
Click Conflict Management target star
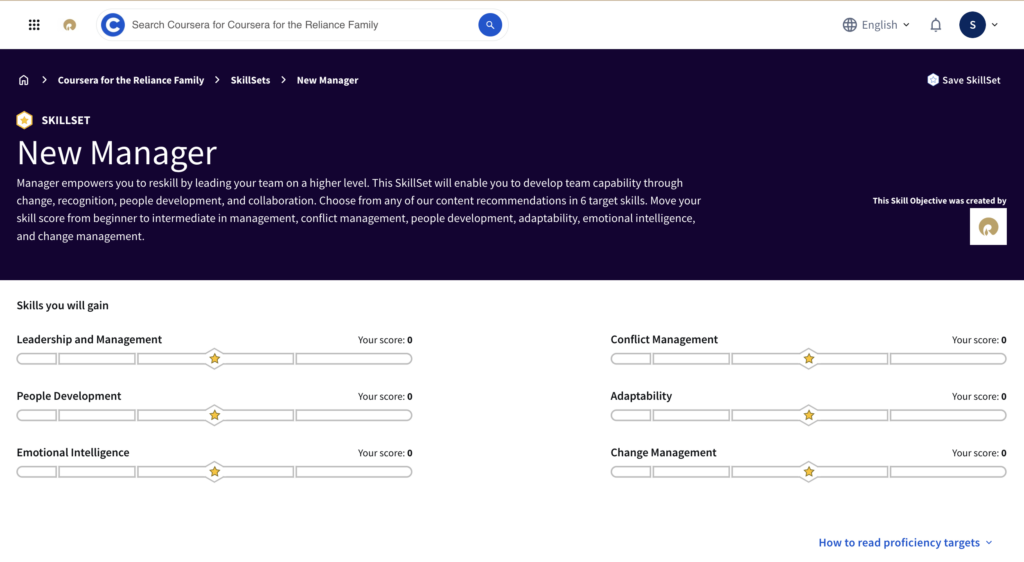coord(808,358)
